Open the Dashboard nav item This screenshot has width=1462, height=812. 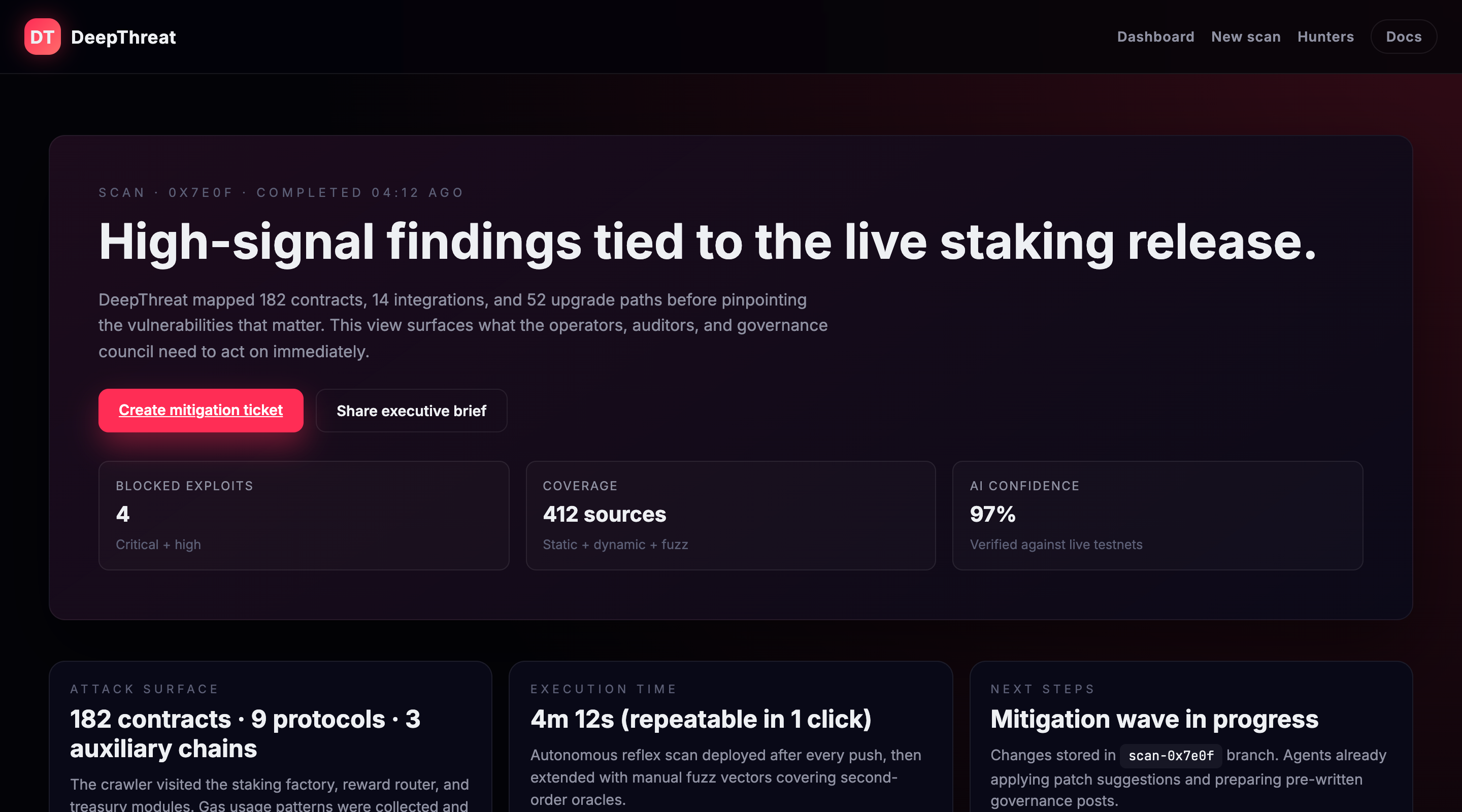point(1155,37)
